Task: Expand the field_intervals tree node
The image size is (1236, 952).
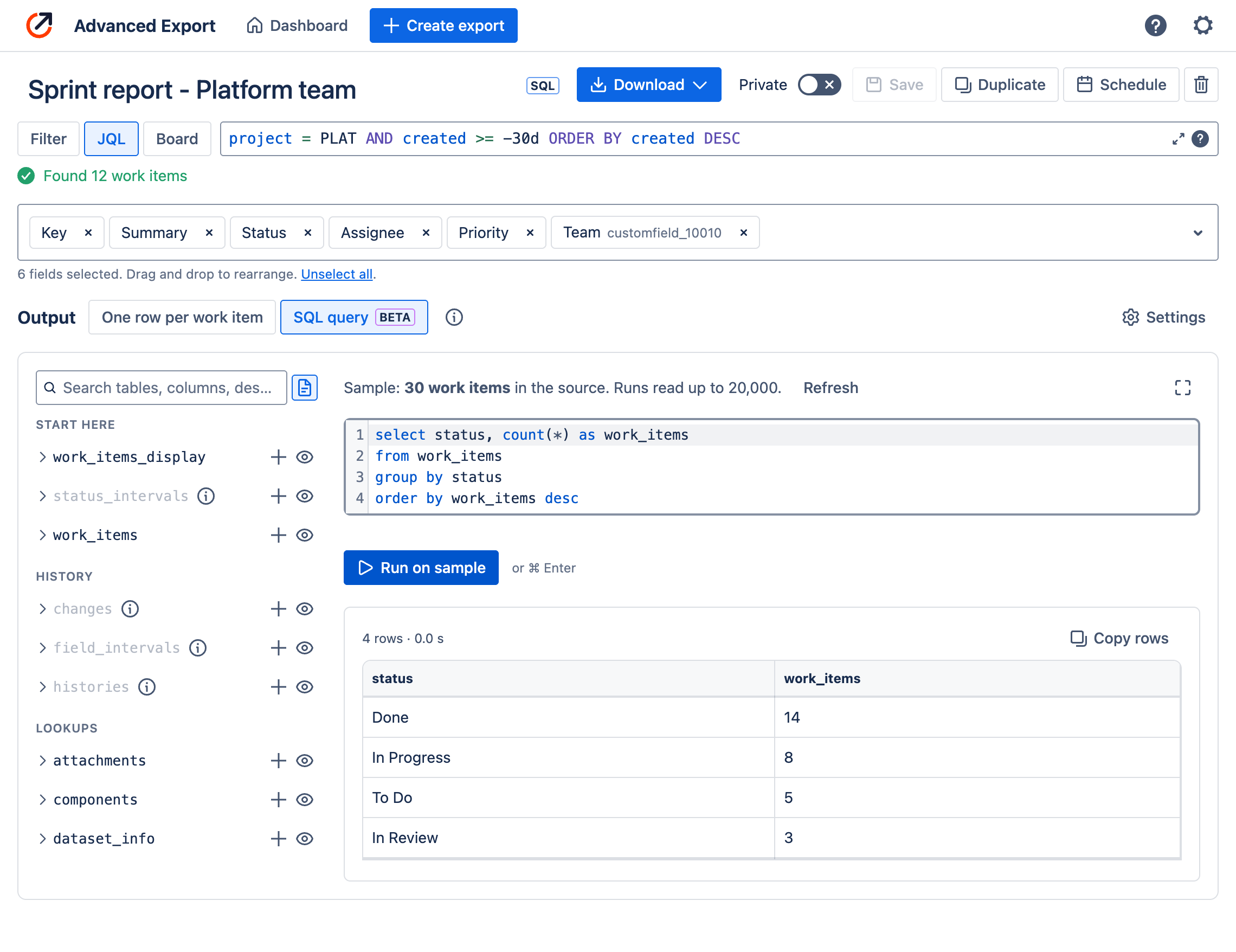Action: pos(42,648)
